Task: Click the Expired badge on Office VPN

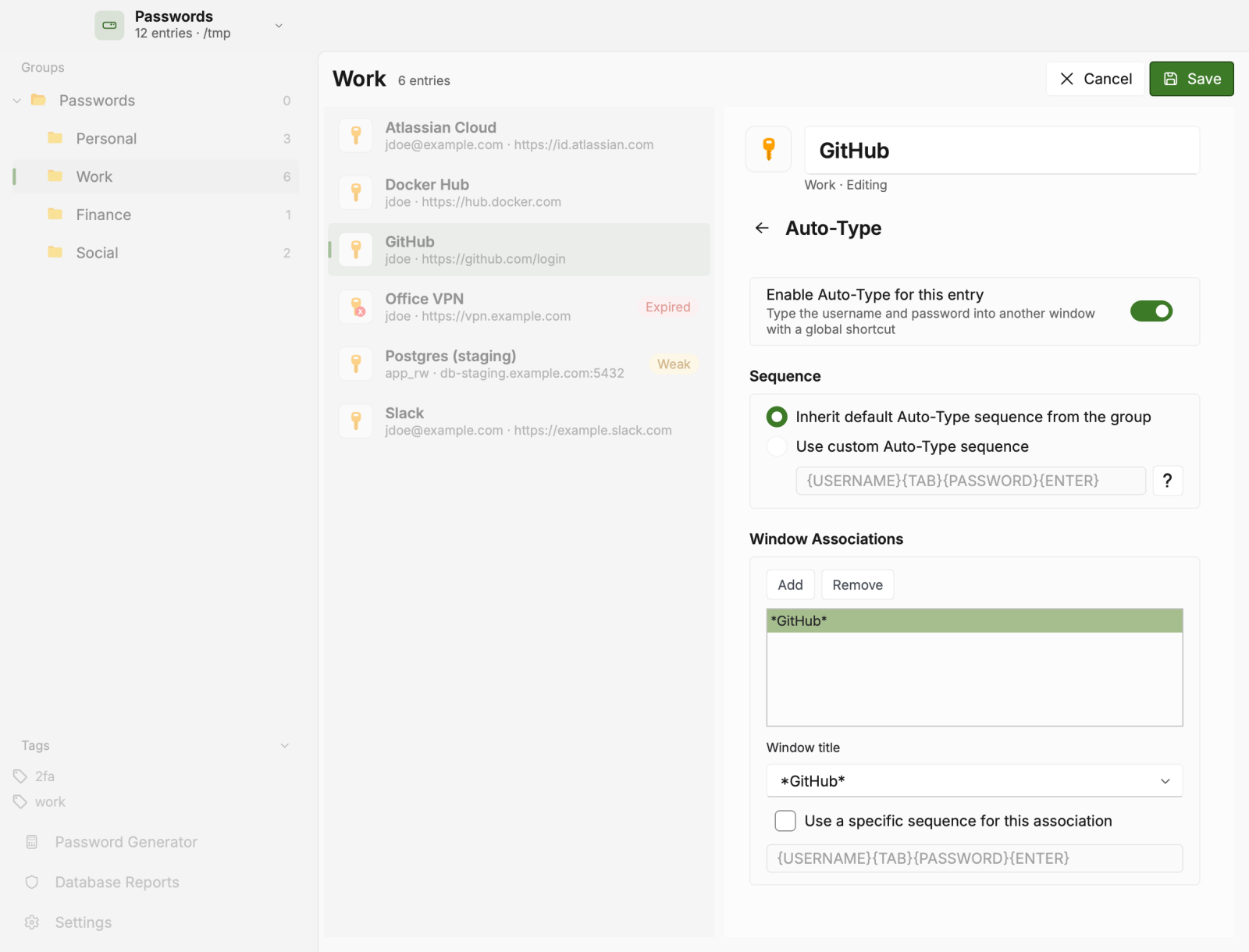Action: click(x=667, y=307)
